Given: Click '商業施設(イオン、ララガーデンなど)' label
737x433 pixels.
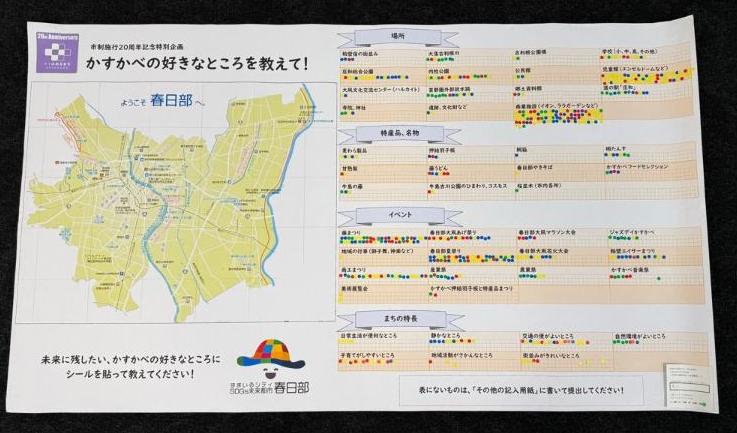Looking at the screenshot, I should (557, 106).
